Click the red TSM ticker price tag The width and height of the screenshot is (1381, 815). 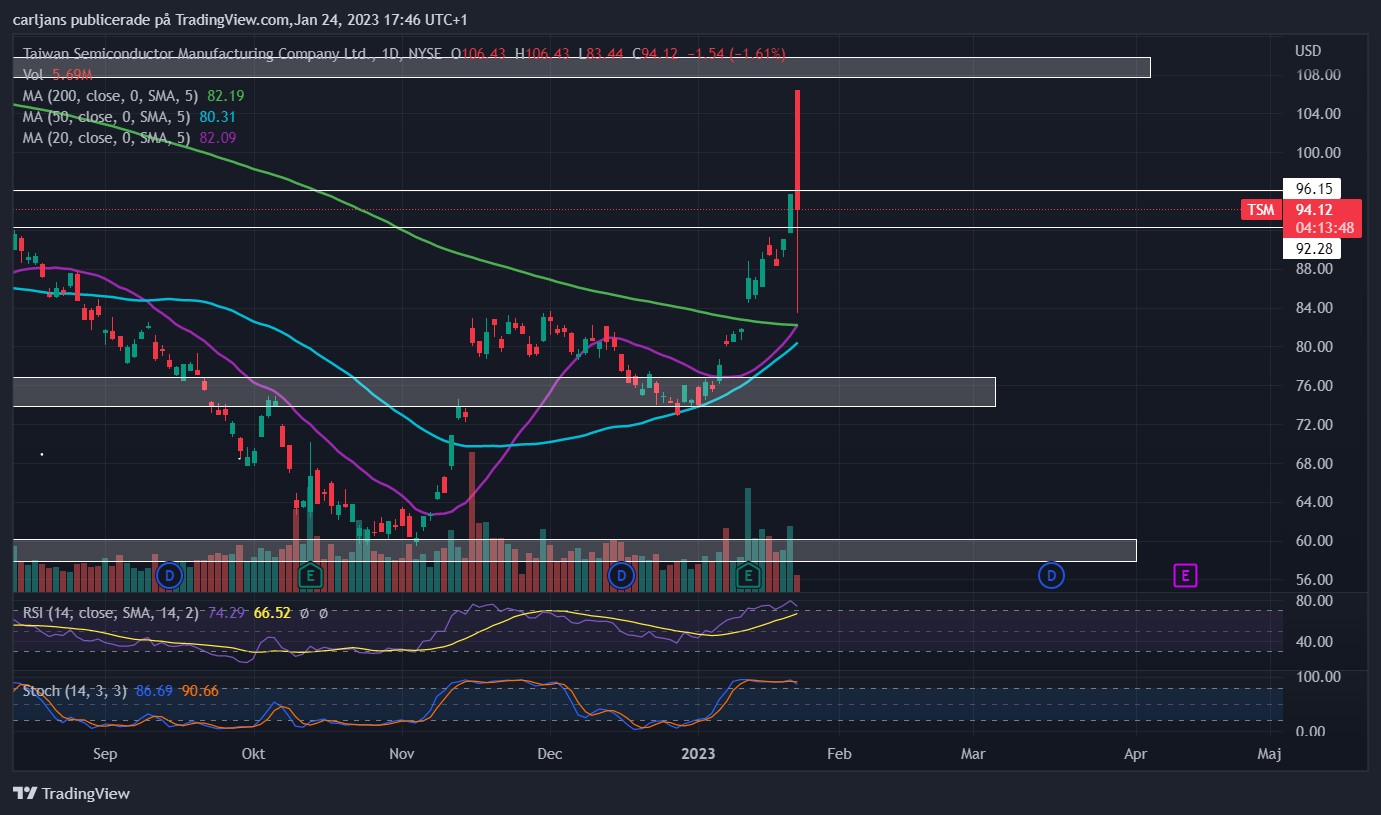1260,209
